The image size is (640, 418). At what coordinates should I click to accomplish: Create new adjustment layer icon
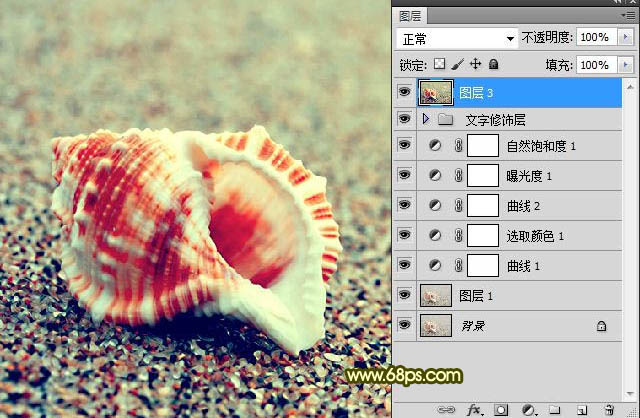pyautogui.click(x=529, y=409)
